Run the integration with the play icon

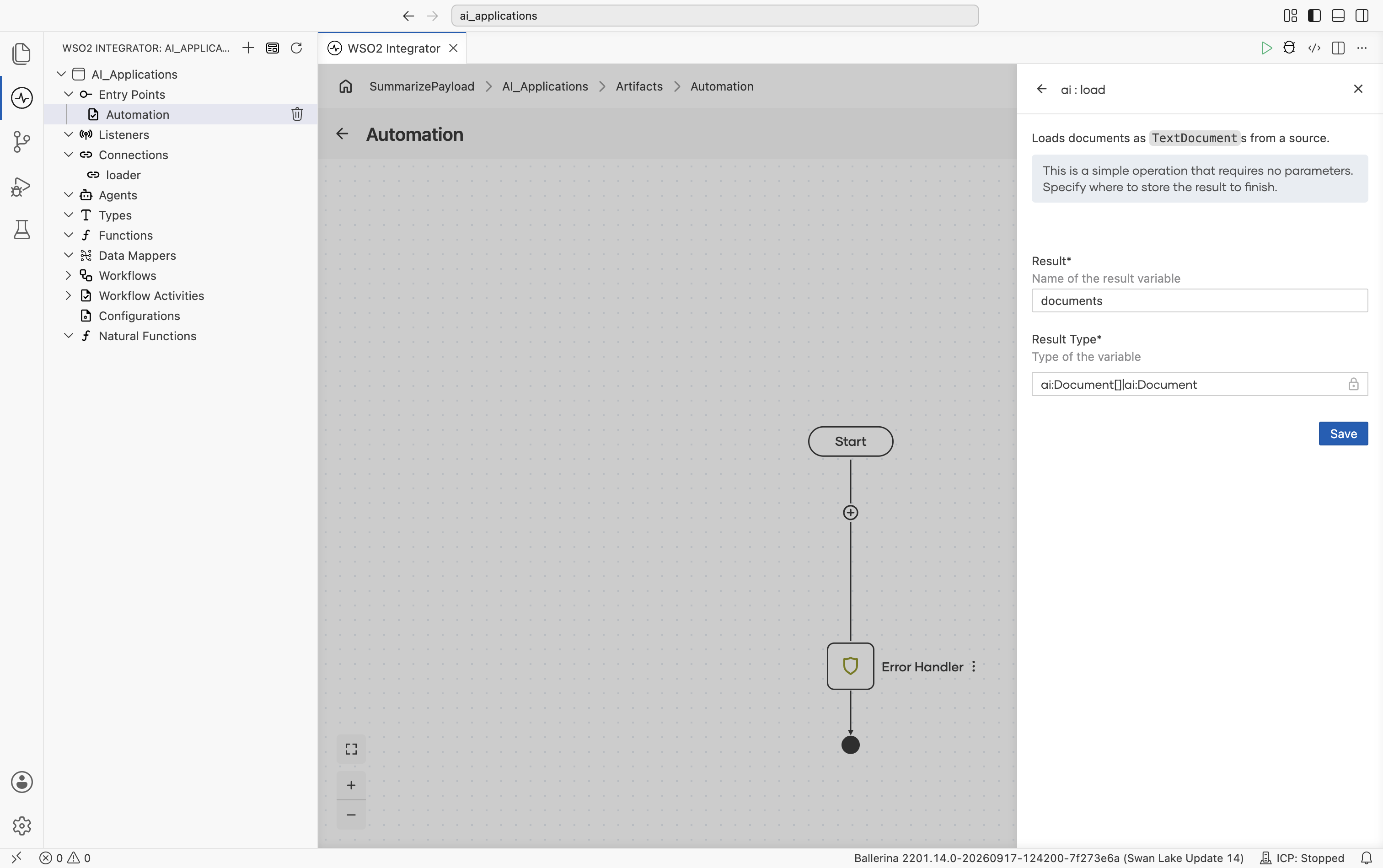(x=1266, y=48)
